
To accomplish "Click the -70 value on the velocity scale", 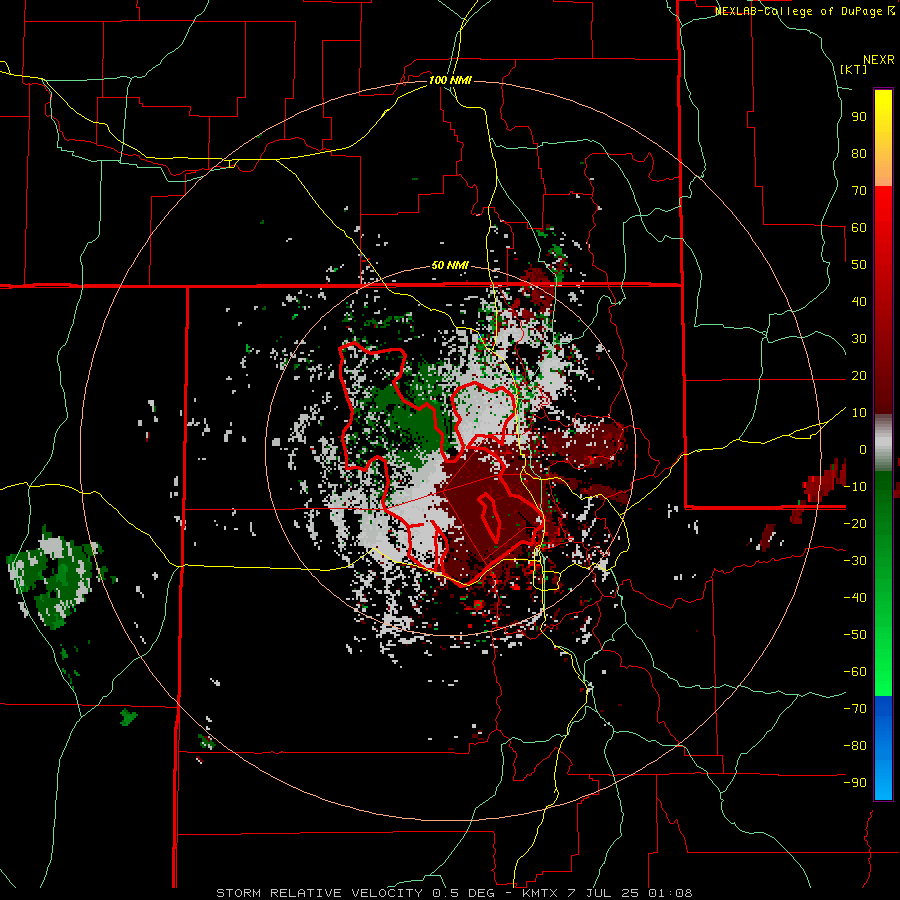I will 855,709.
